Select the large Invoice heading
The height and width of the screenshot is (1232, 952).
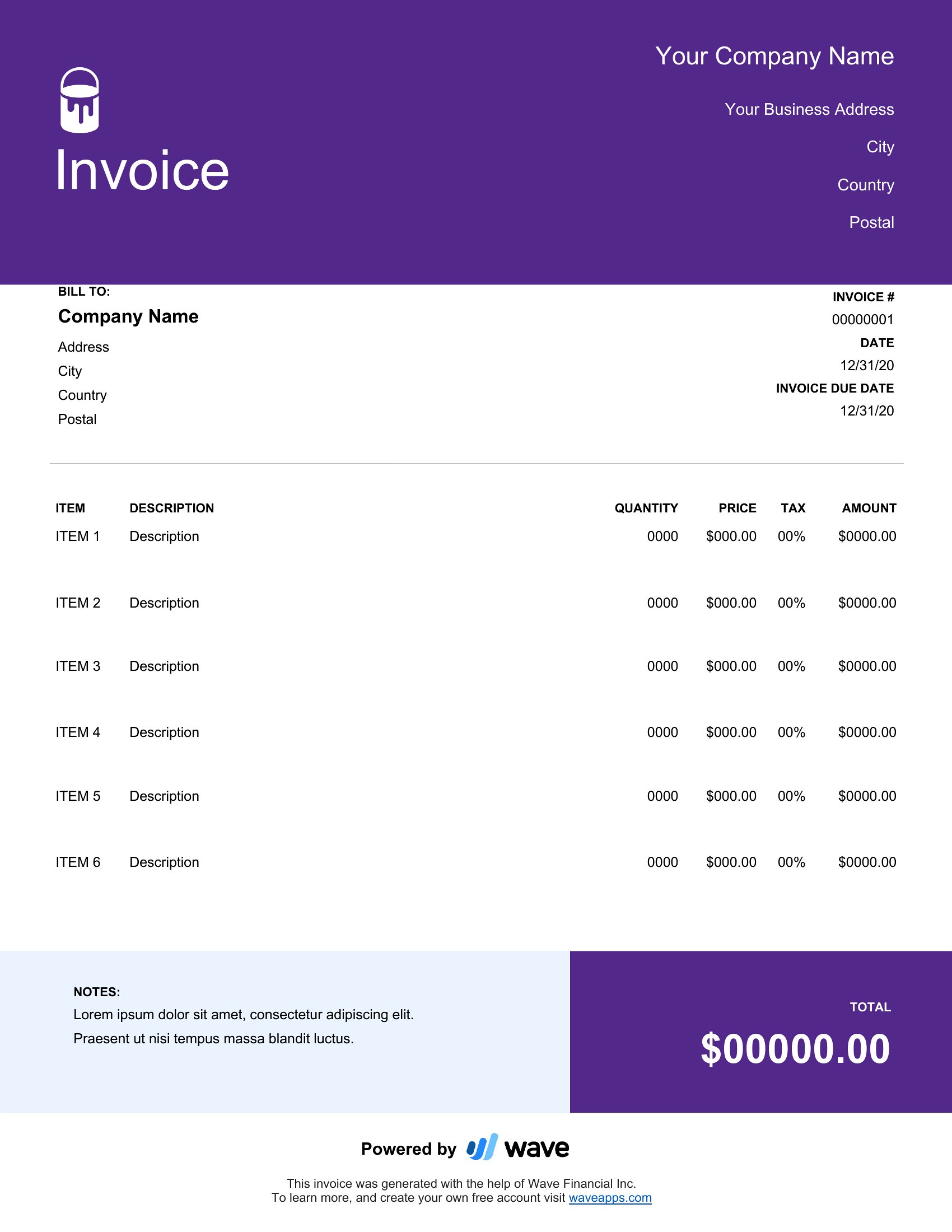[142, 170]
